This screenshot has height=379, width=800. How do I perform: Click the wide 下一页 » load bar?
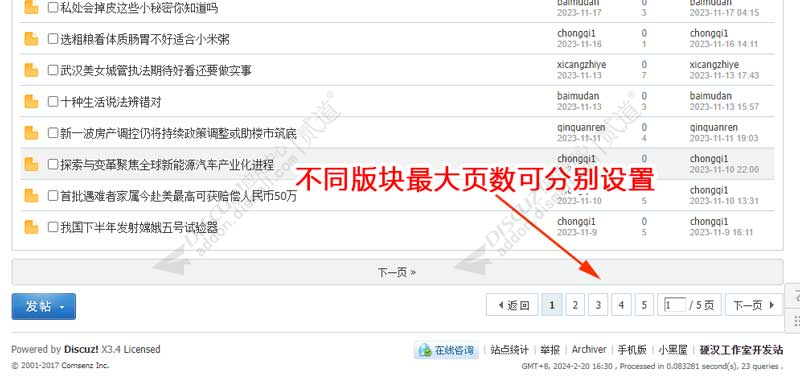tap(397, 272)
